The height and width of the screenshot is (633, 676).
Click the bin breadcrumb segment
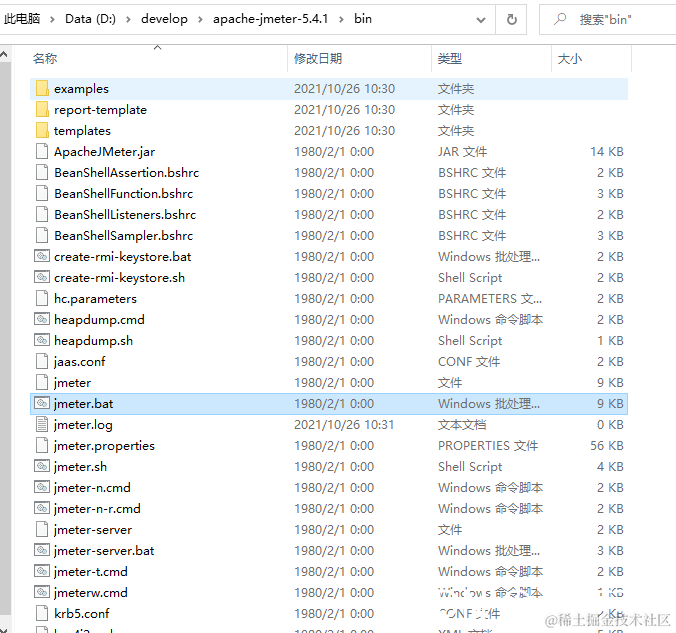point(363,19)
